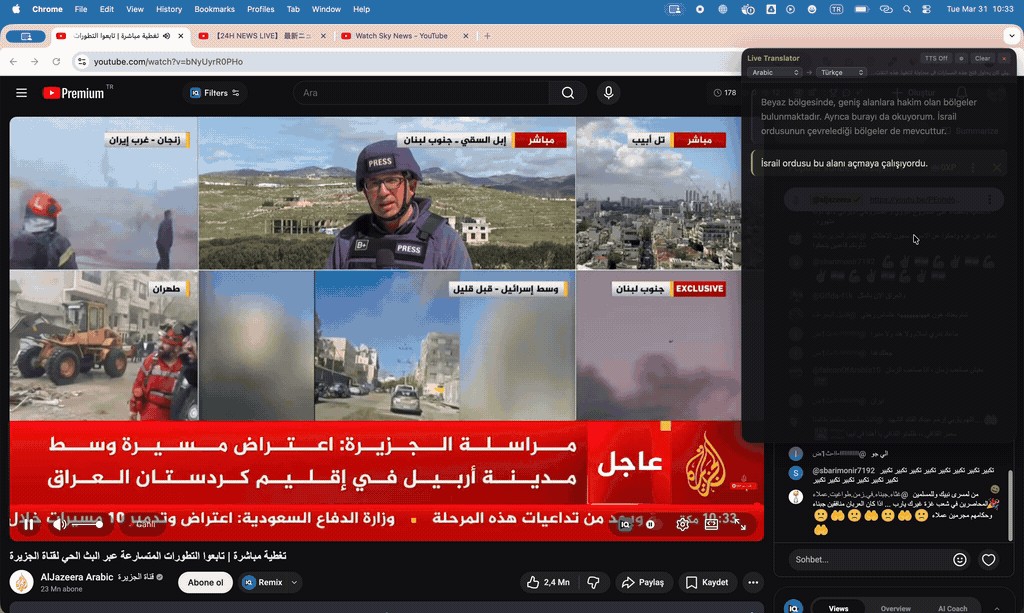Switch to the Overview tab
The height and width of the screenshot is (613, 1024).
895,608
